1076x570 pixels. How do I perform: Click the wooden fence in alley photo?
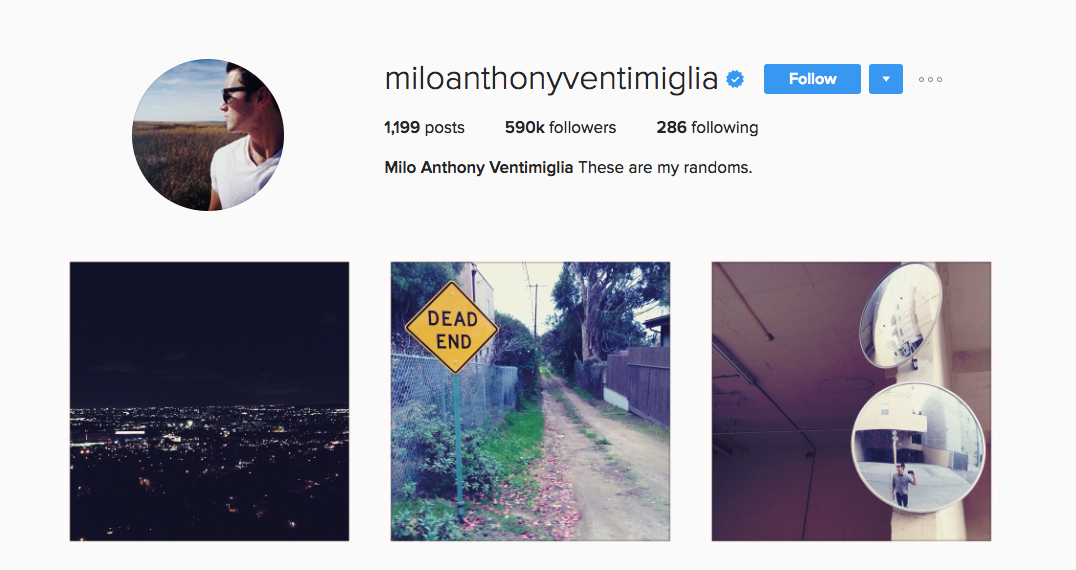[x=644, y=385]
